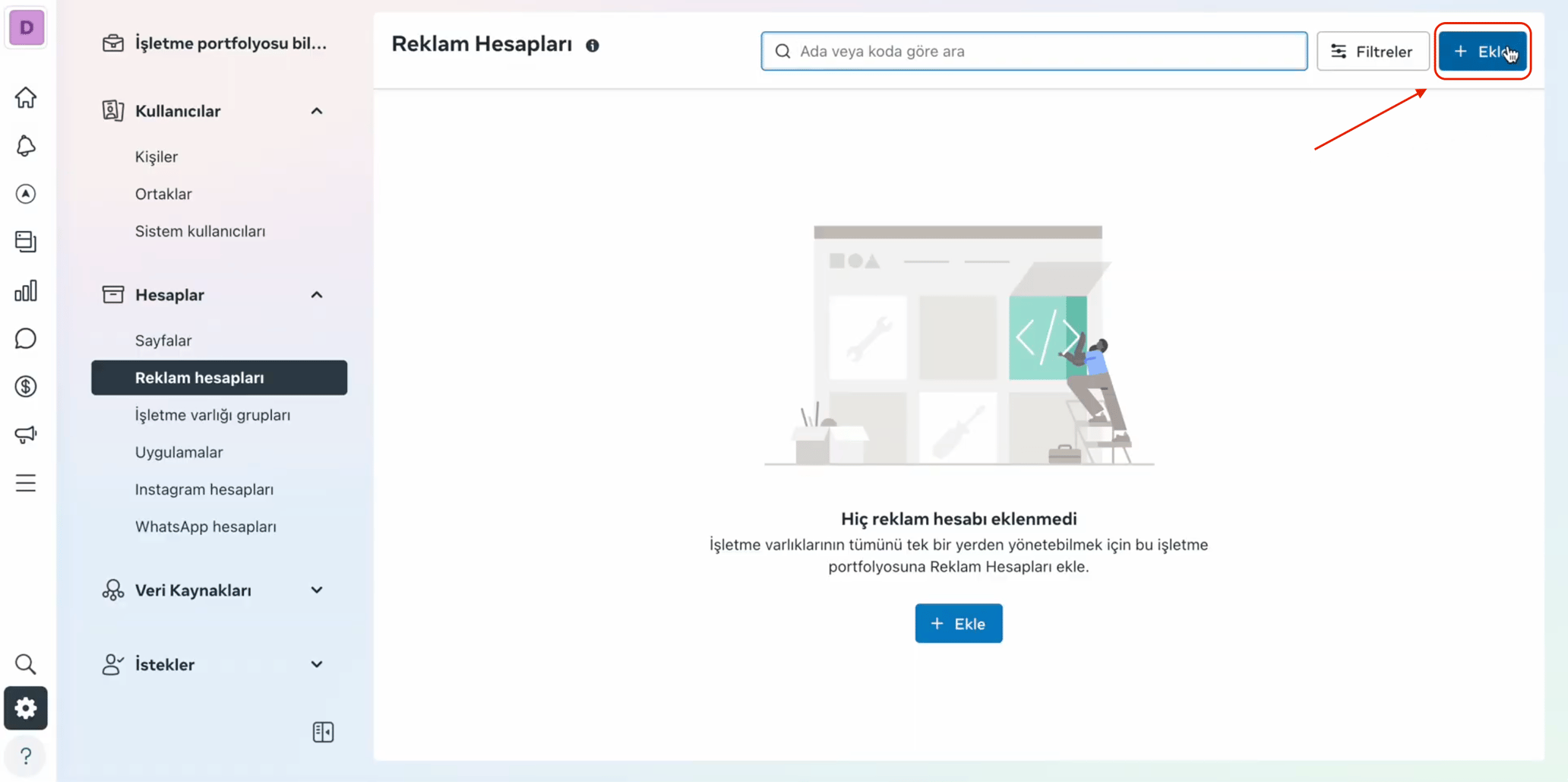Viewport: 1568px width, 782px height.
Task: Open All tools from the hamburger icon
Action: tap(26, 483)
